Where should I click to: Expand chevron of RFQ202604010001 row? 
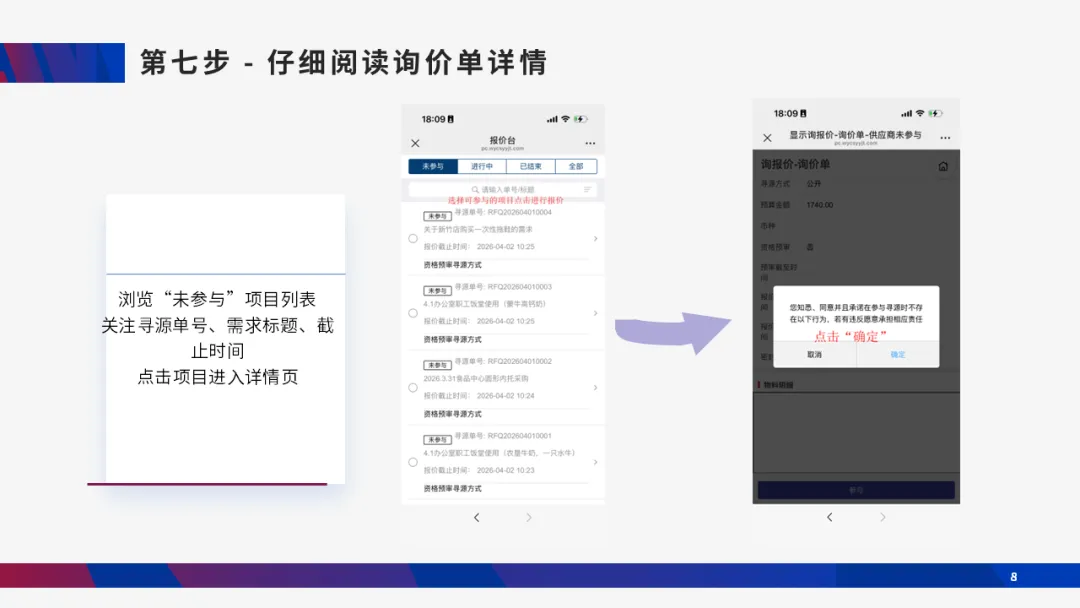tap(595, 462)
